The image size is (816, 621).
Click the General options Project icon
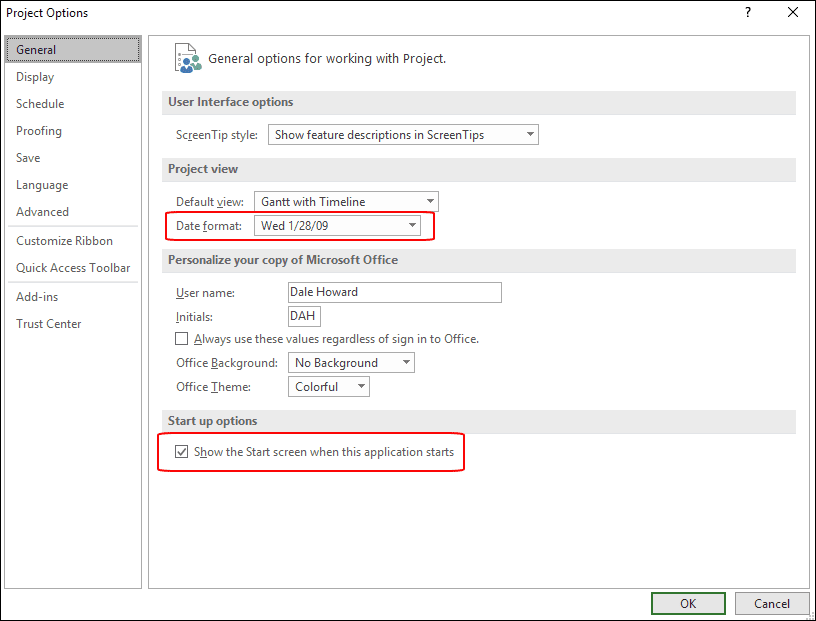coord(188,58)
